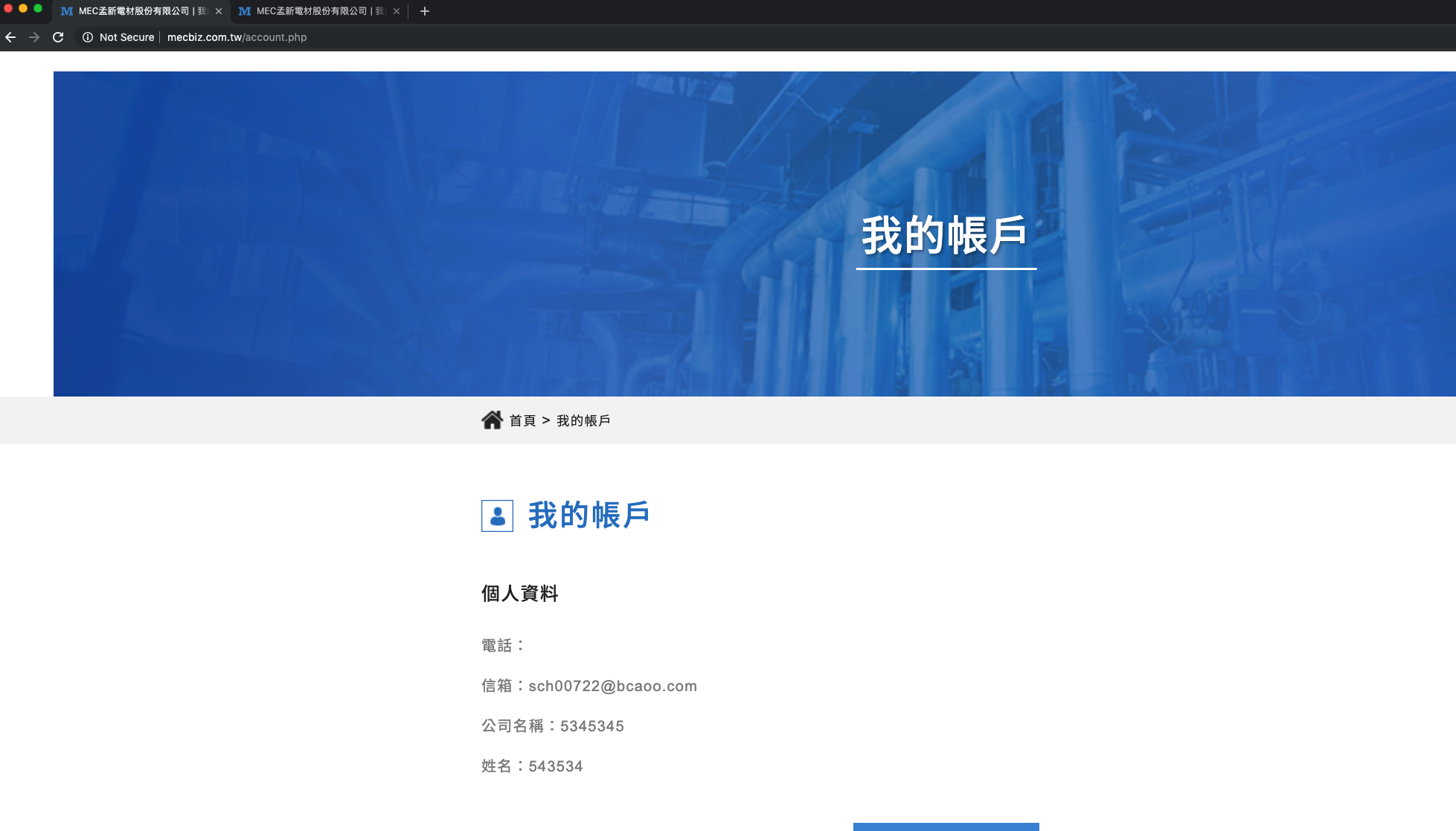Click the 個人資料 heading
The image size is (1456, 831).
pyautogui.click(x=519, y=594)
